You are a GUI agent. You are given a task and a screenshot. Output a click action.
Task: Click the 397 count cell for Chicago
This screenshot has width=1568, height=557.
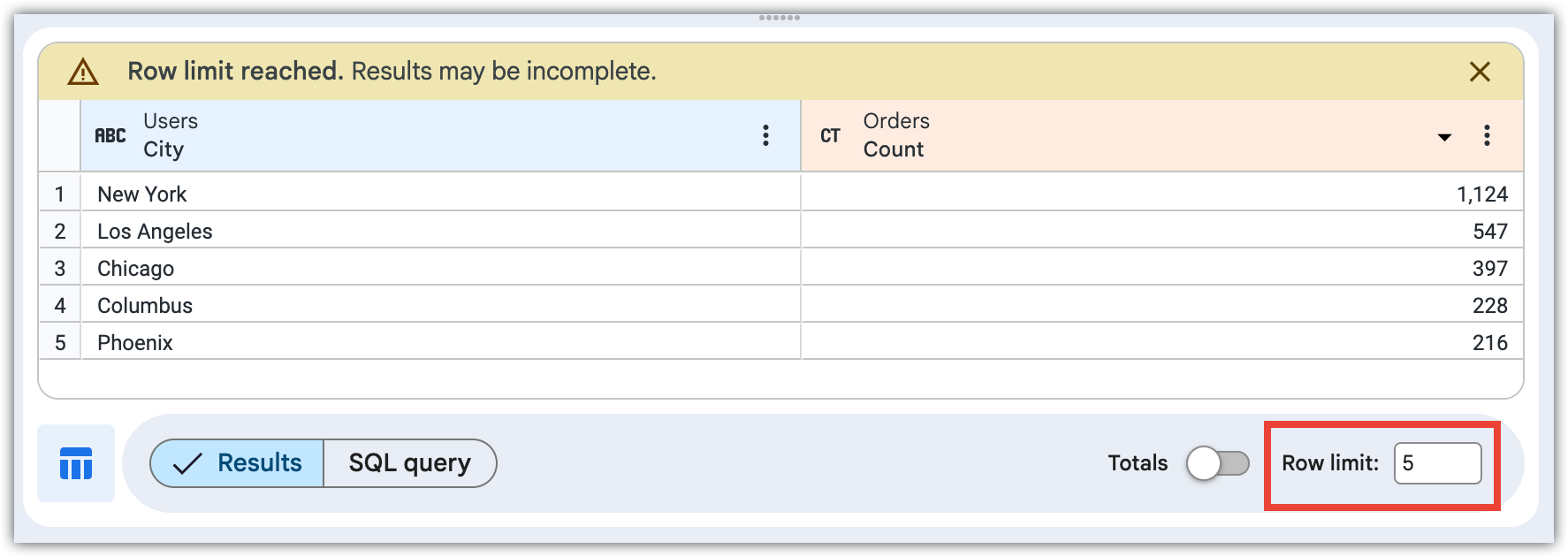coord(1489,268)
